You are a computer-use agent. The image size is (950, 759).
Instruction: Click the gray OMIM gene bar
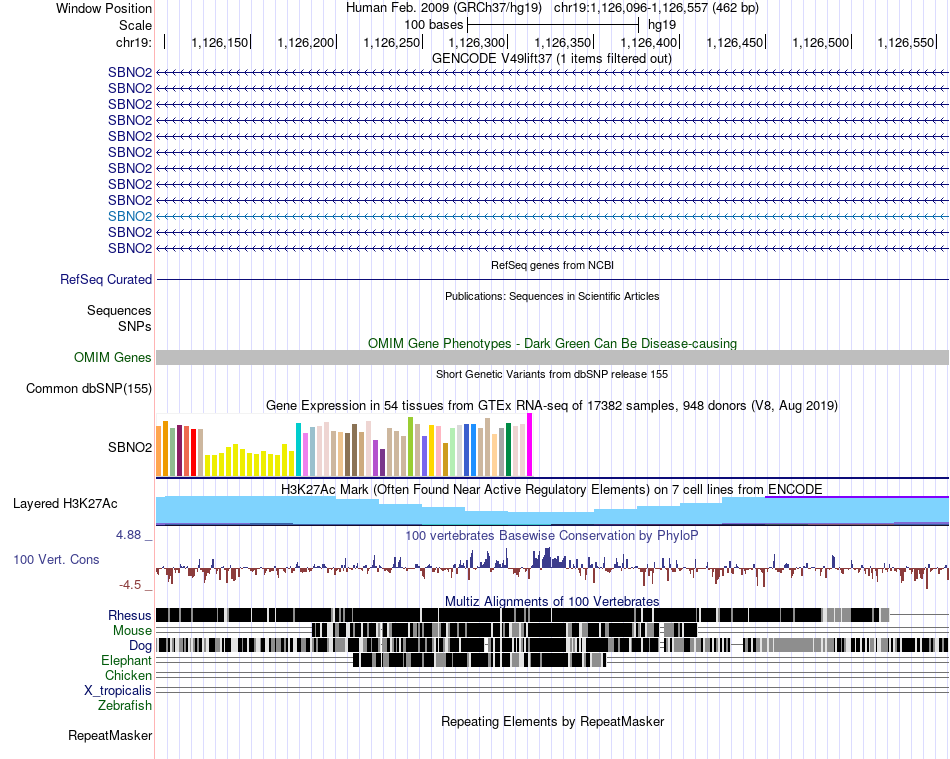(x=552, y=357)
